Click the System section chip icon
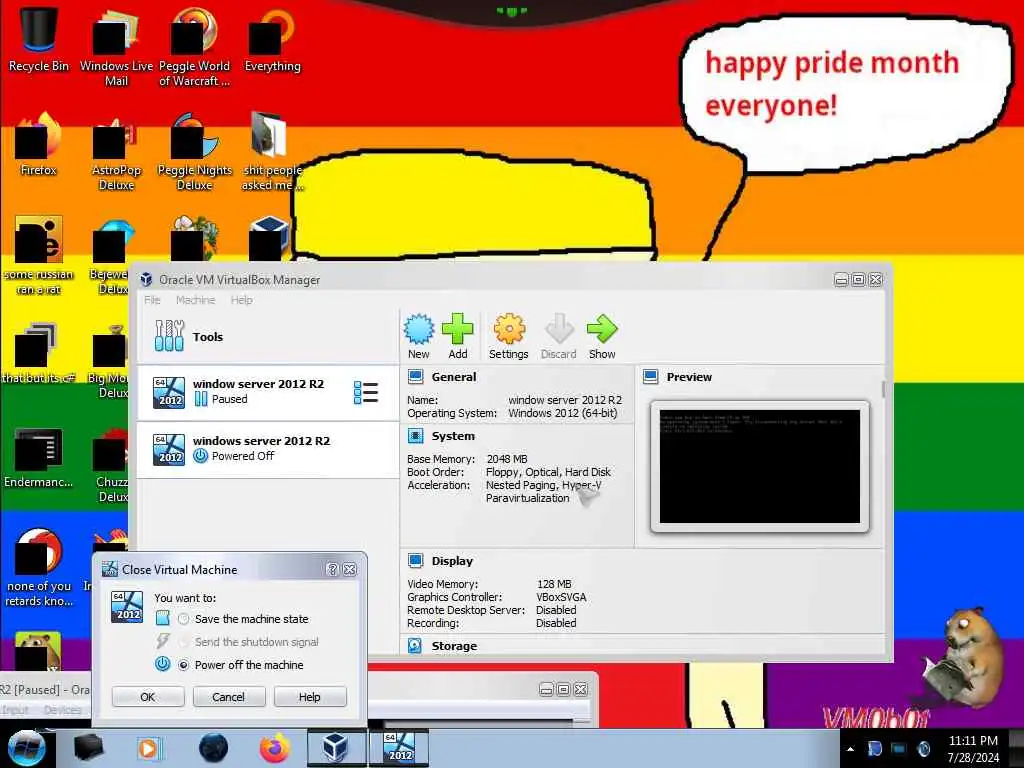1024x768 pixels. [x=415, y=436]
